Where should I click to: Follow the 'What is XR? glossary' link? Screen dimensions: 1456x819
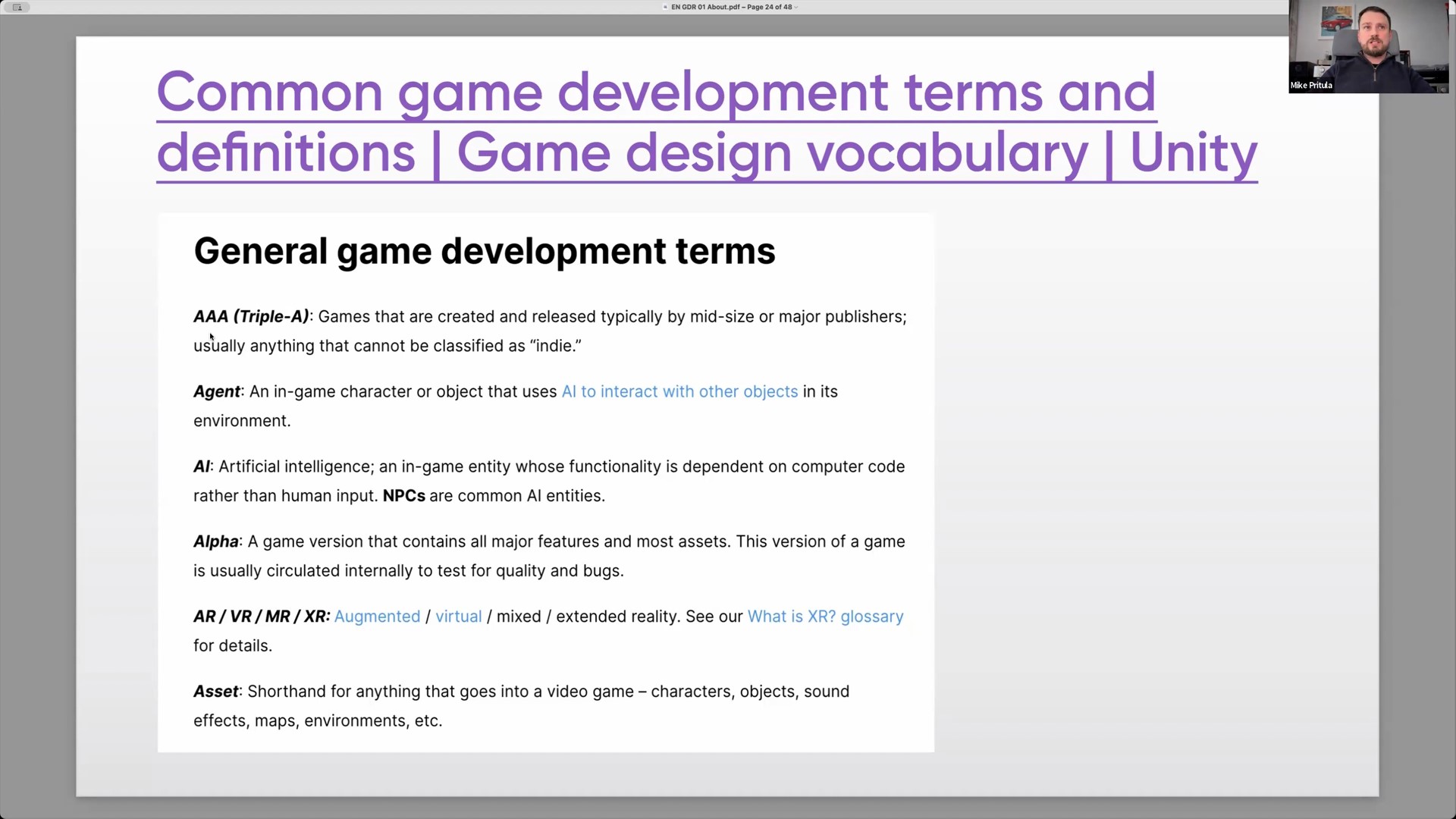(825, 617)
